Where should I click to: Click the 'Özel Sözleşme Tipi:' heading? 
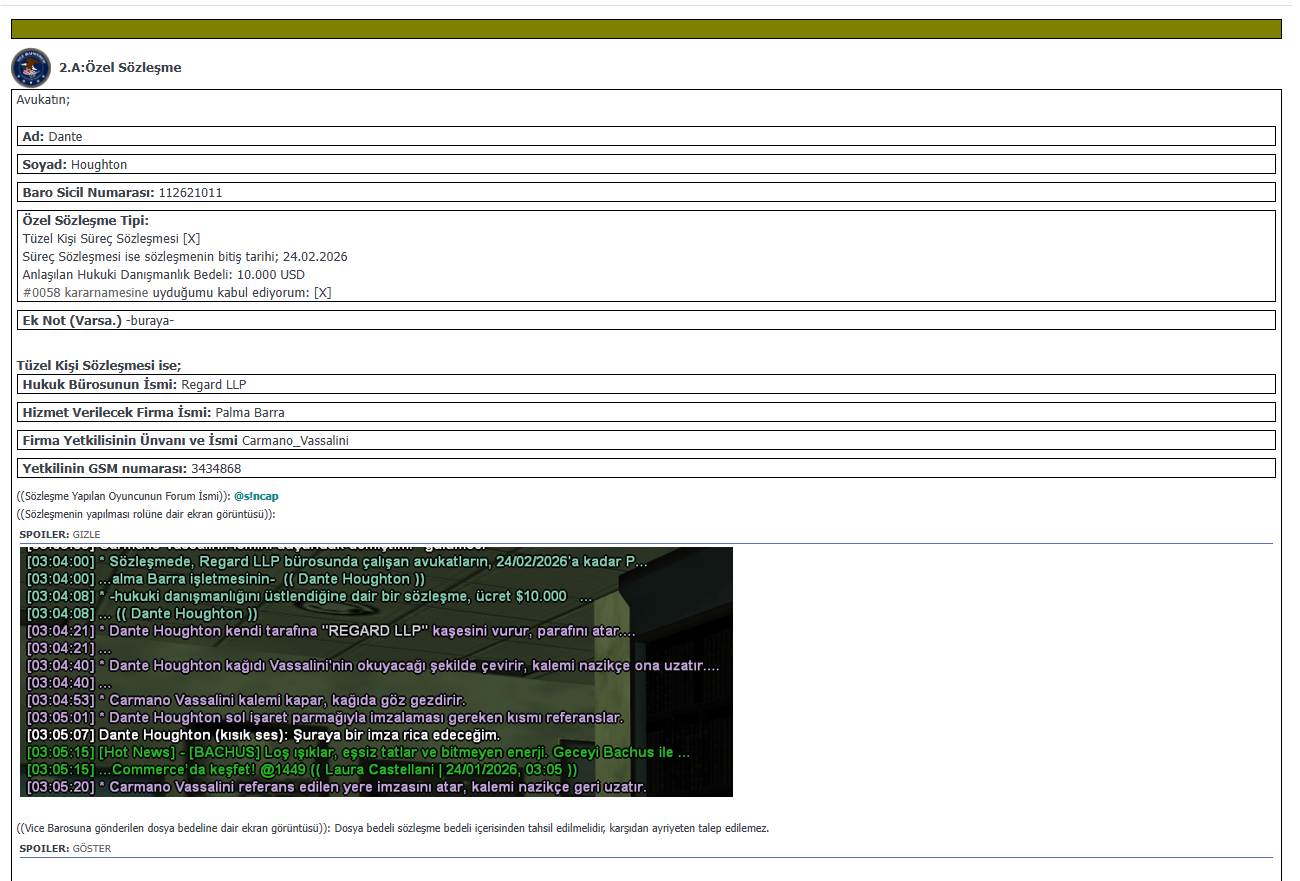[85, 220]
